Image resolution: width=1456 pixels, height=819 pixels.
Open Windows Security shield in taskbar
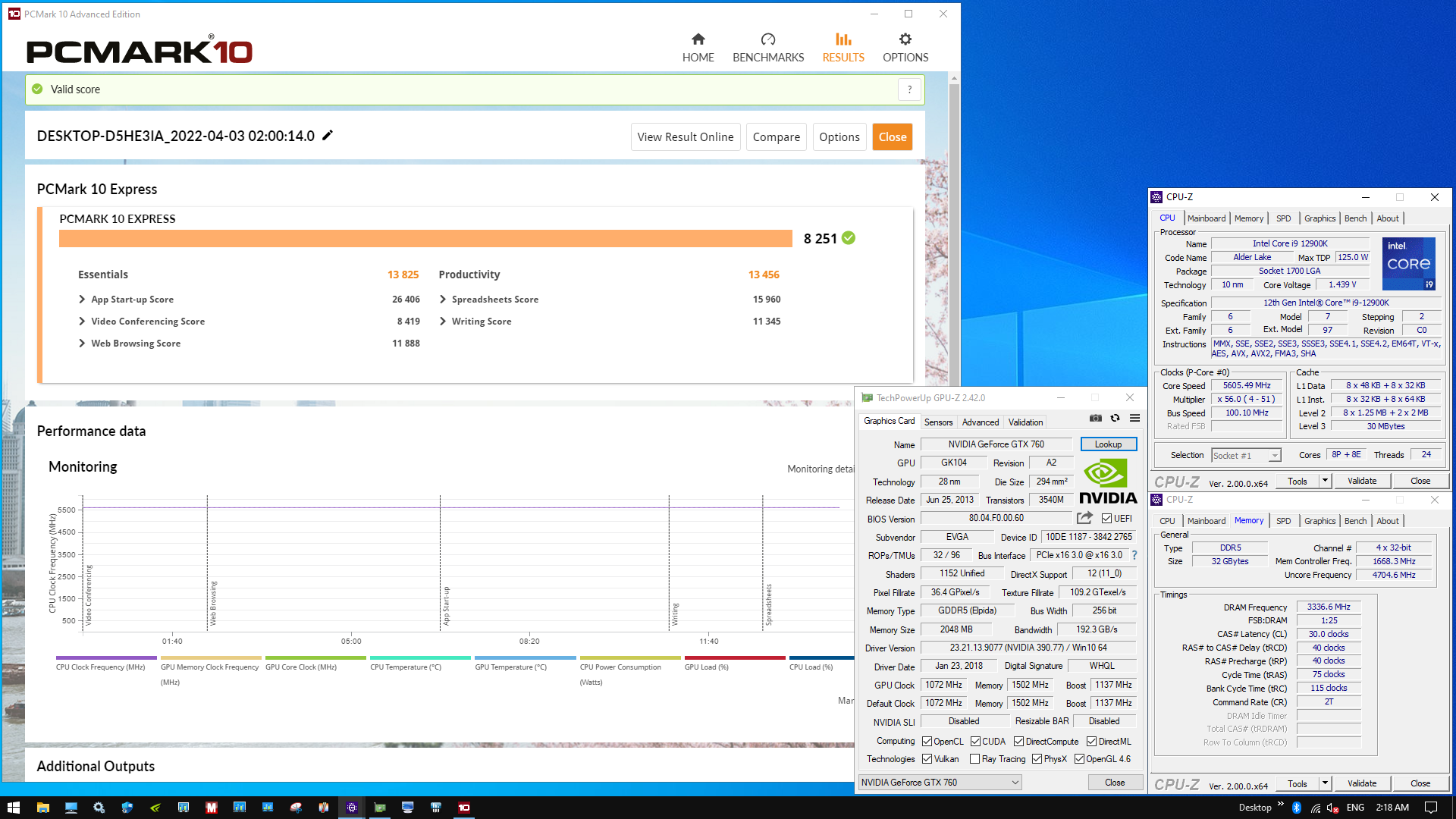pos(127,808)
